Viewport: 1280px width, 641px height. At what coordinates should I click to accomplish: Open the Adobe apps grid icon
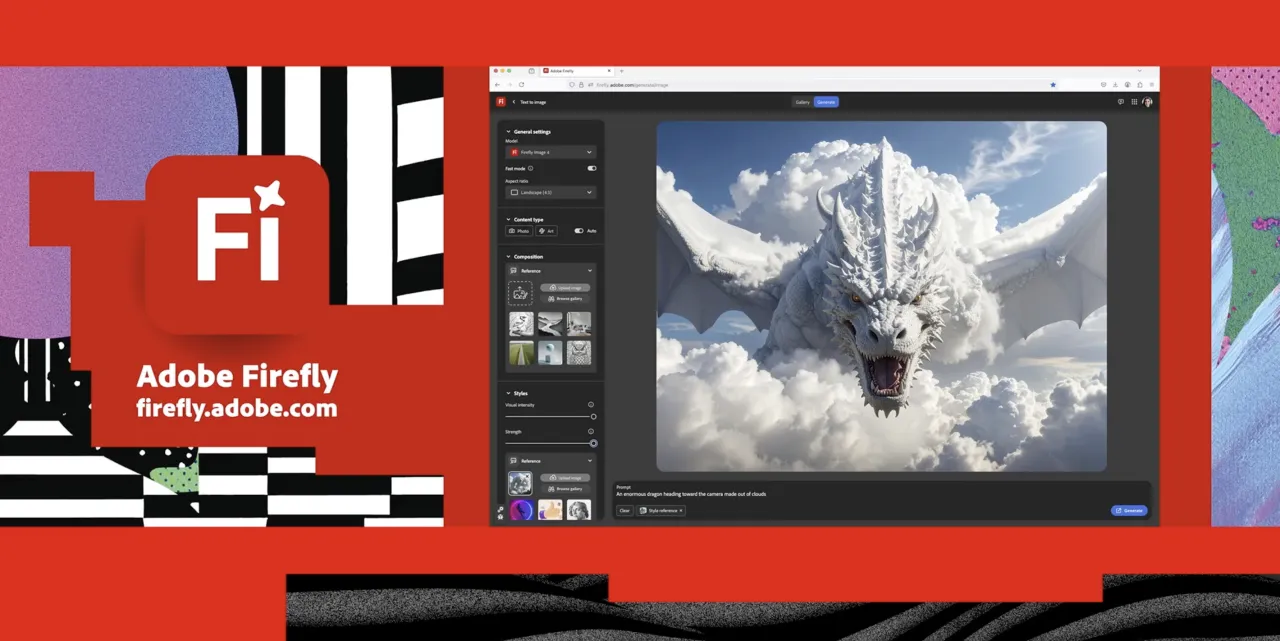[1134, 102]
